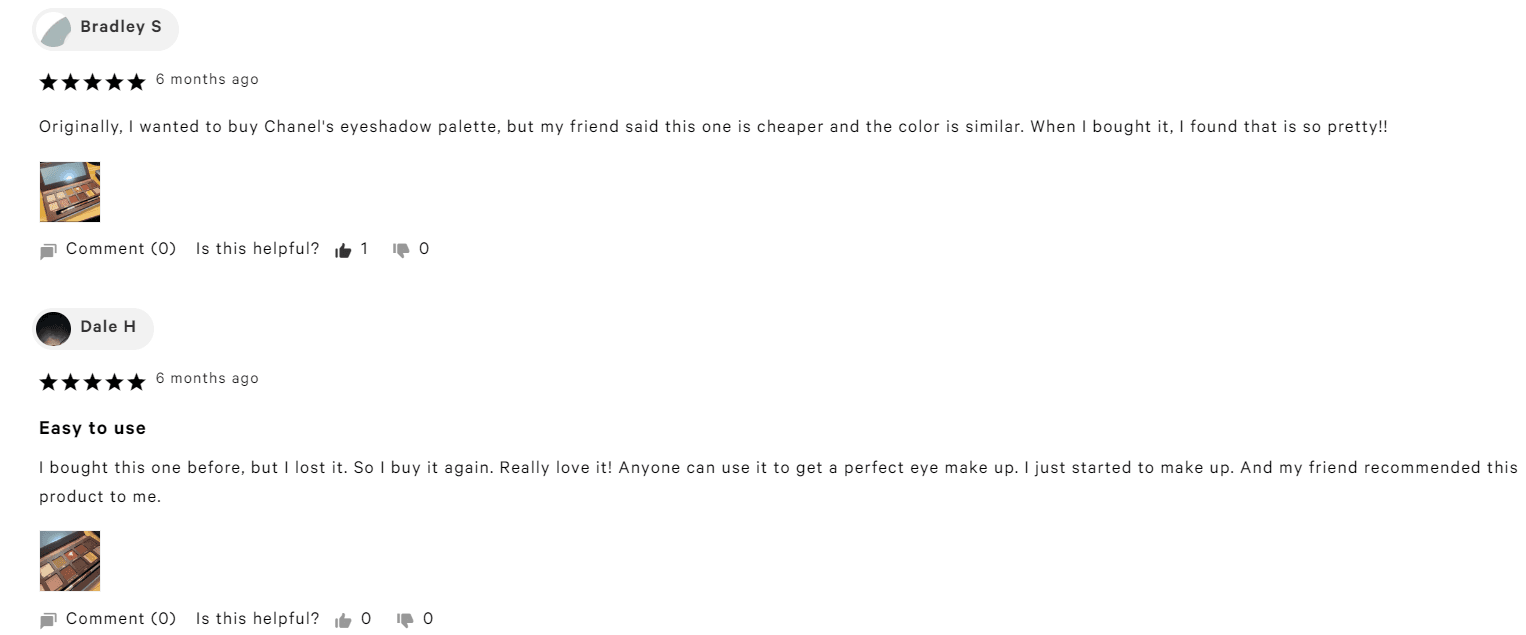
Task: Open Bradley S's eyeshadow palette photo
Action: tap(69, 191)
